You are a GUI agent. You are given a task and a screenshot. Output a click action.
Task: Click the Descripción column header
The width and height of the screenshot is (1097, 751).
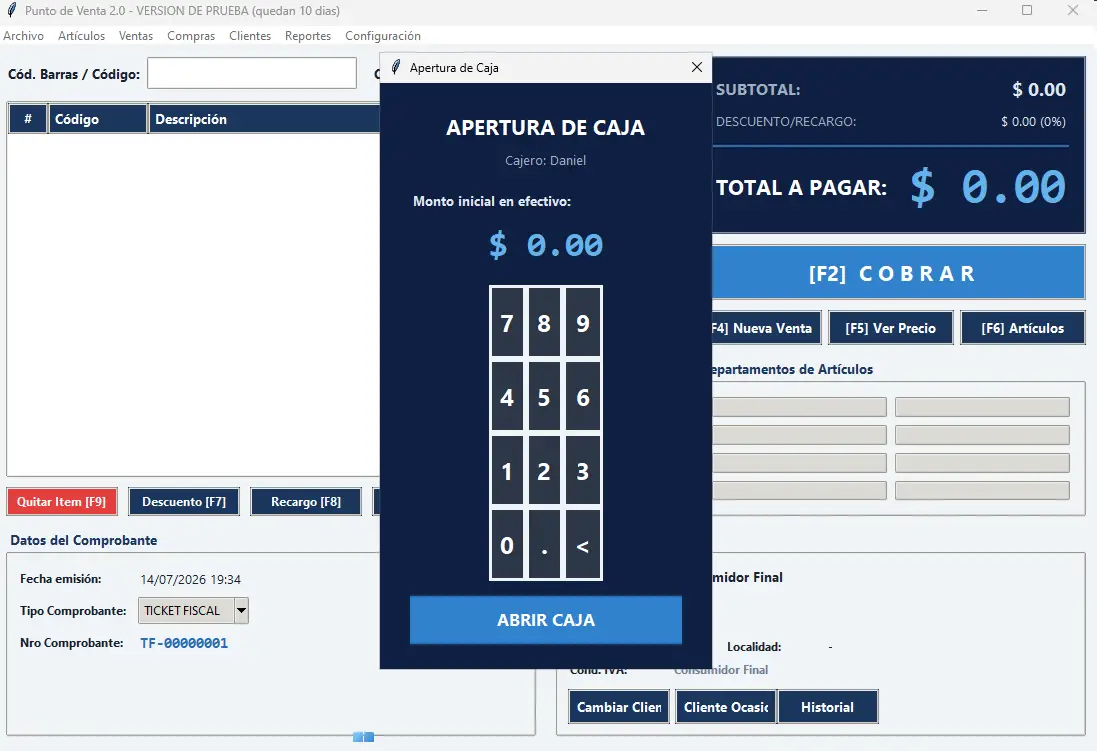pyautogui.click(x=264, y=119)
